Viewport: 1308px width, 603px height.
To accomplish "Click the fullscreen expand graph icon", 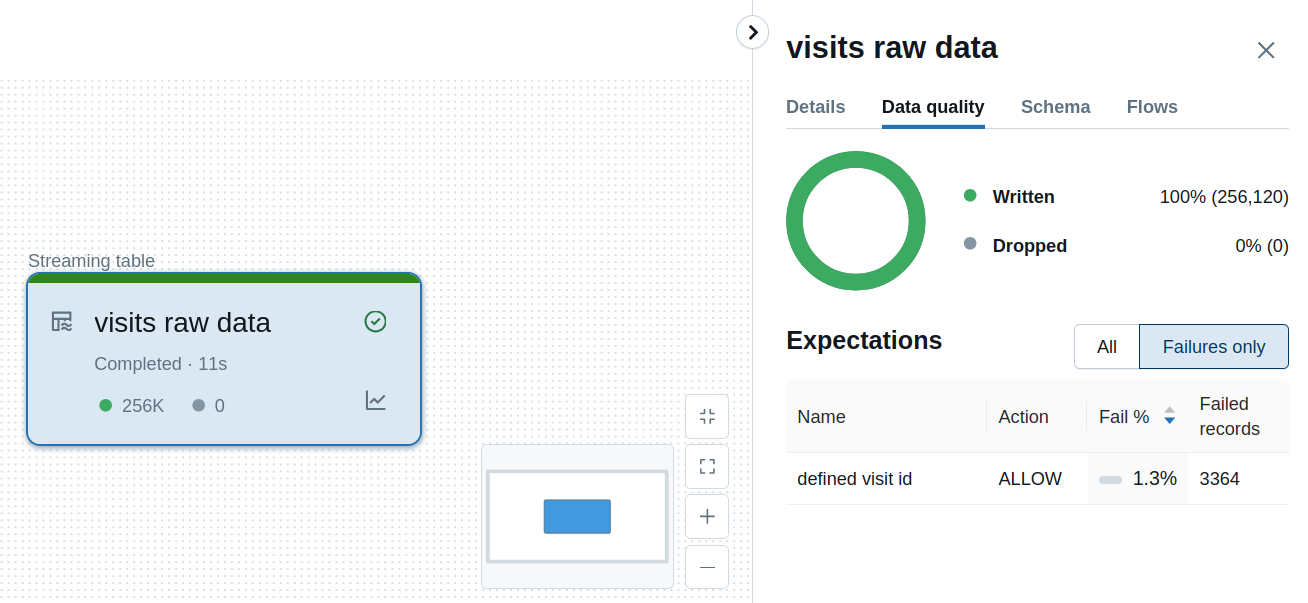I will click(x=707, y=467).
